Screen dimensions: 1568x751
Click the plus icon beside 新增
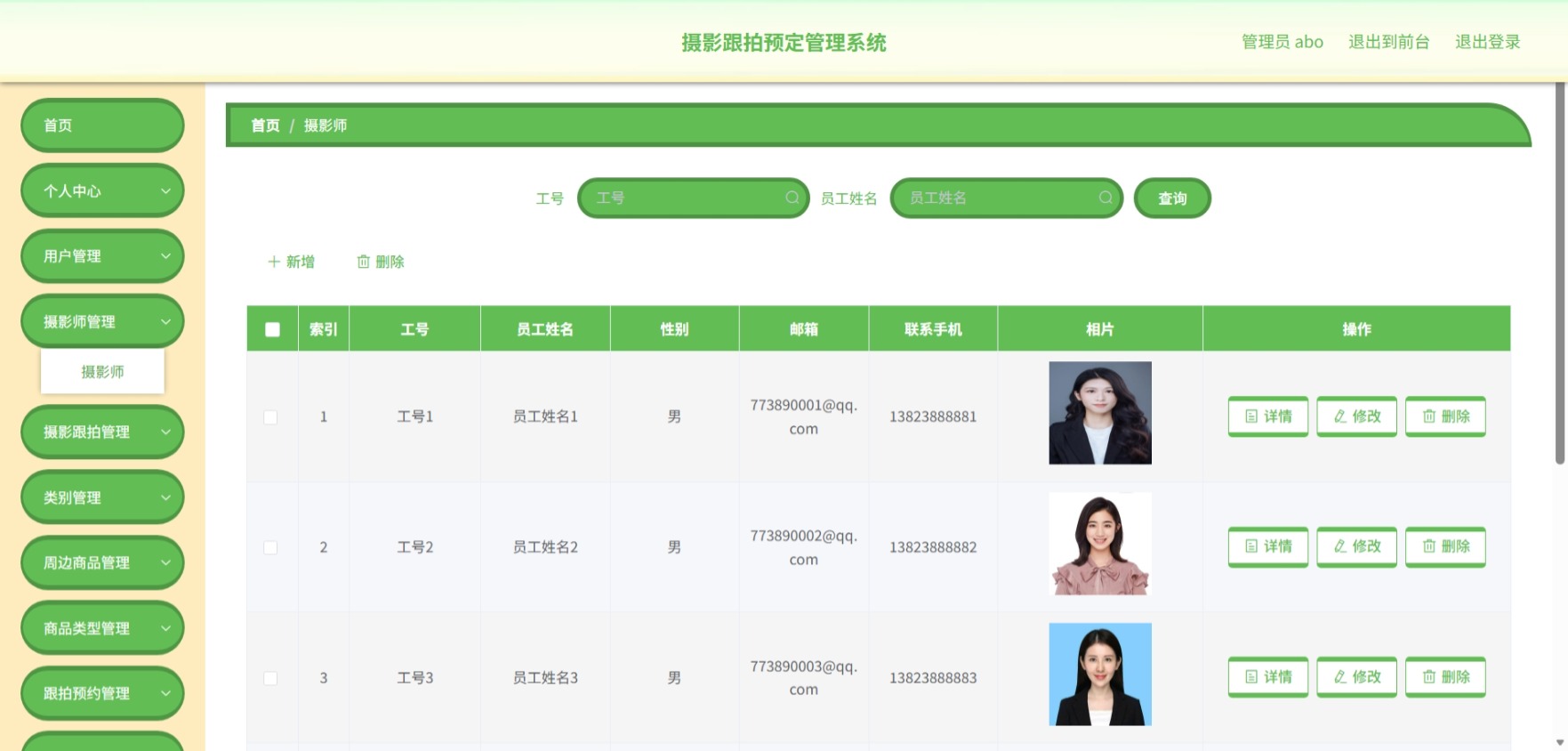coord(274,262)
